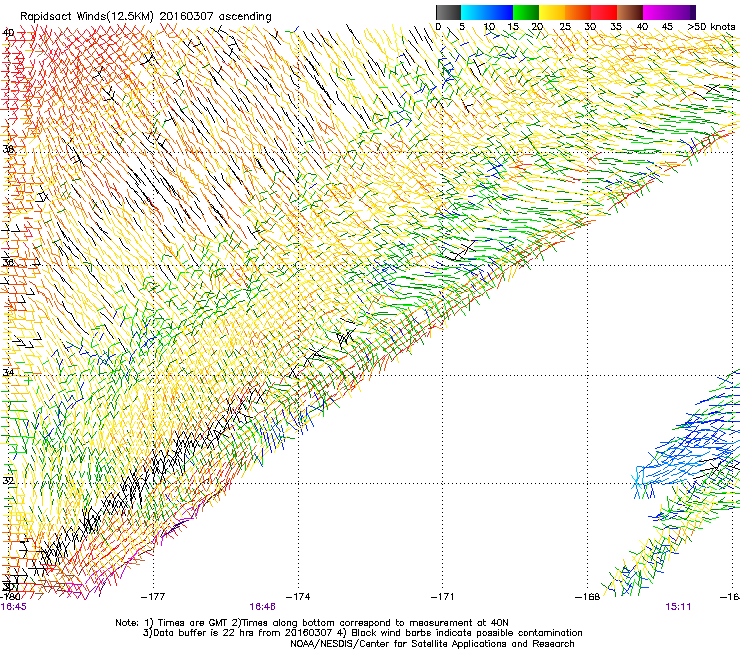Click the yellow 20-25 knots color swatch
This screenshot has width=740, height=650.
[552, 12]
